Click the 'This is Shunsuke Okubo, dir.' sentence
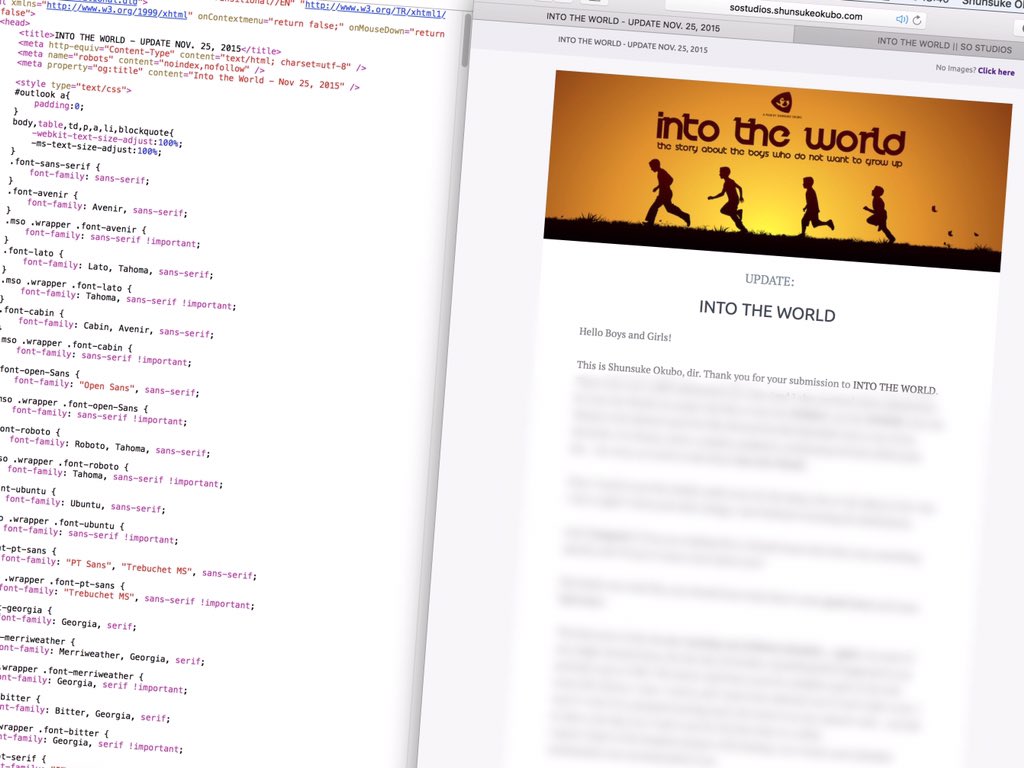 pyautogui.click(x=638, y=369)
